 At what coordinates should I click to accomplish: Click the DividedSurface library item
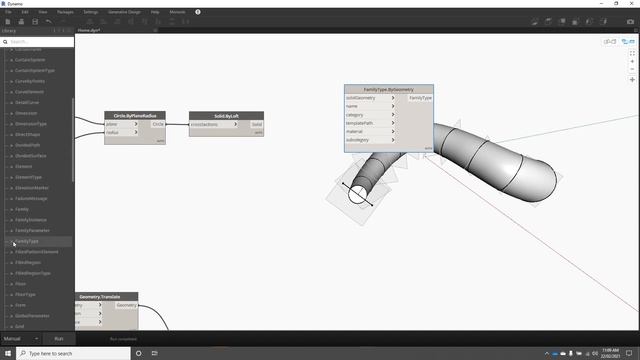click(x=31, y=156)
